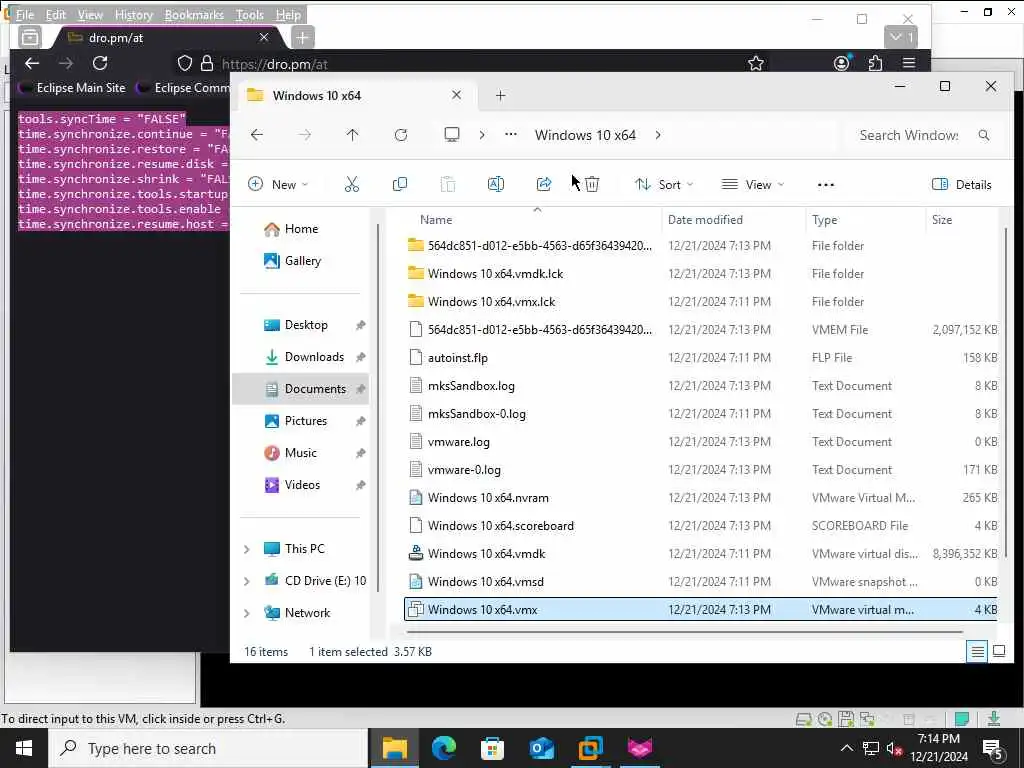Close the dro.pm/at Firefox tab
This screenshot has height=768, width=1024.
pos(264,38)
